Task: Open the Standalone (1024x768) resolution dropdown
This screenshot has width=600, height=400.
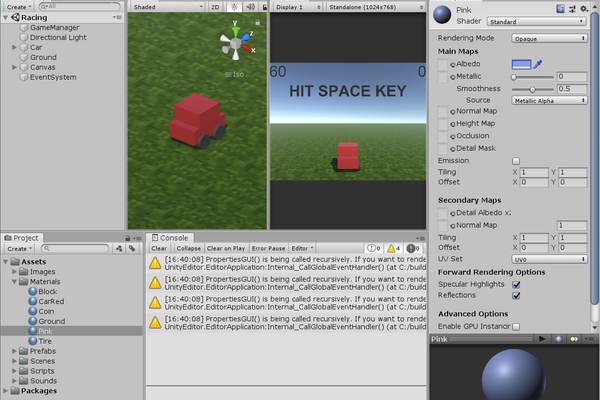Action: tap(376, 7)
